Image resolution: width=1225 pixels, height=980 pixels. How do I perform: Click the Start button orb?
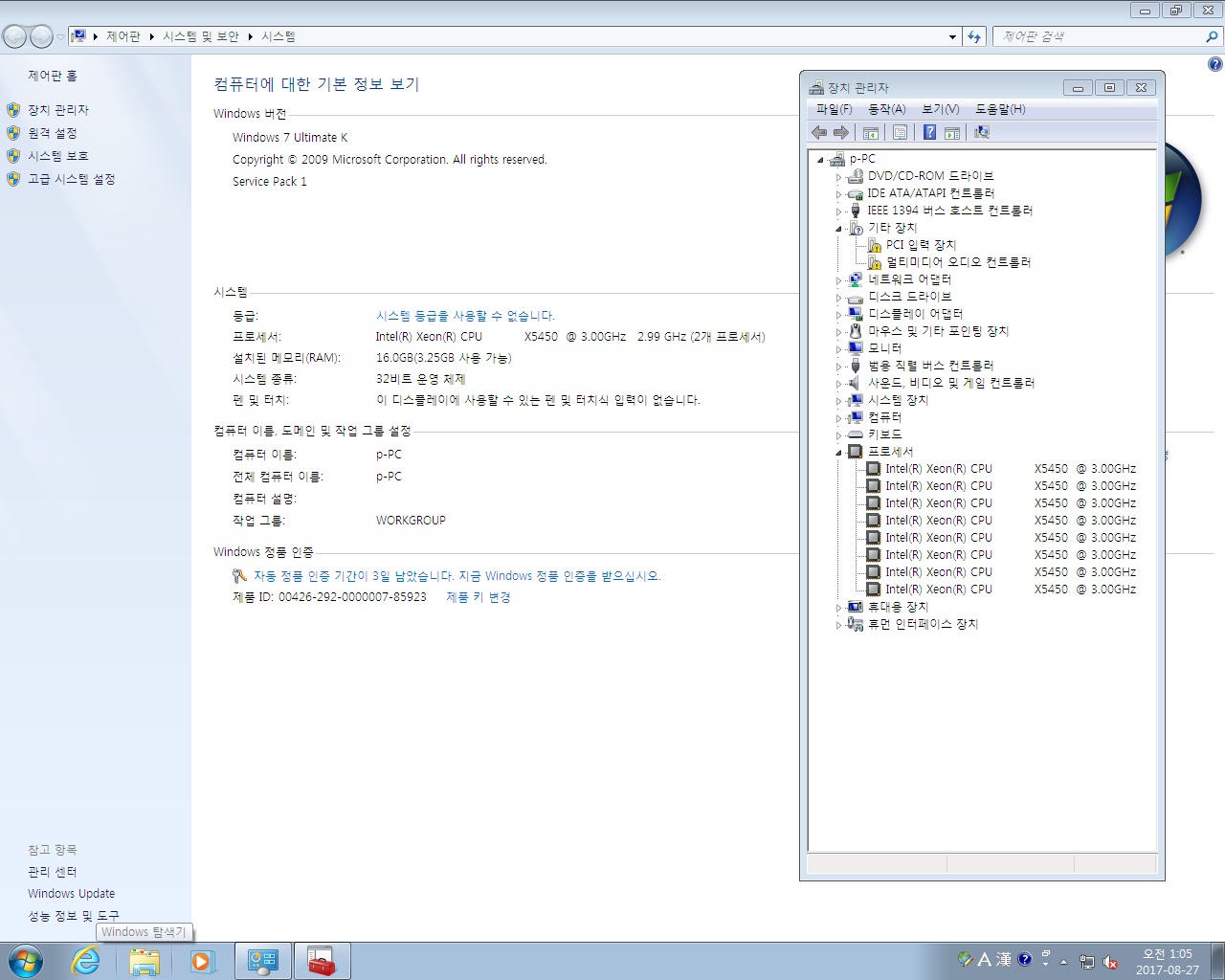26,961
